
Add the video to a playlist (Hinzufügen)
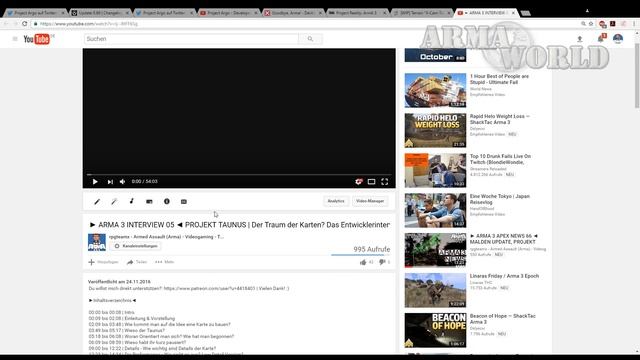click(103, 262)
